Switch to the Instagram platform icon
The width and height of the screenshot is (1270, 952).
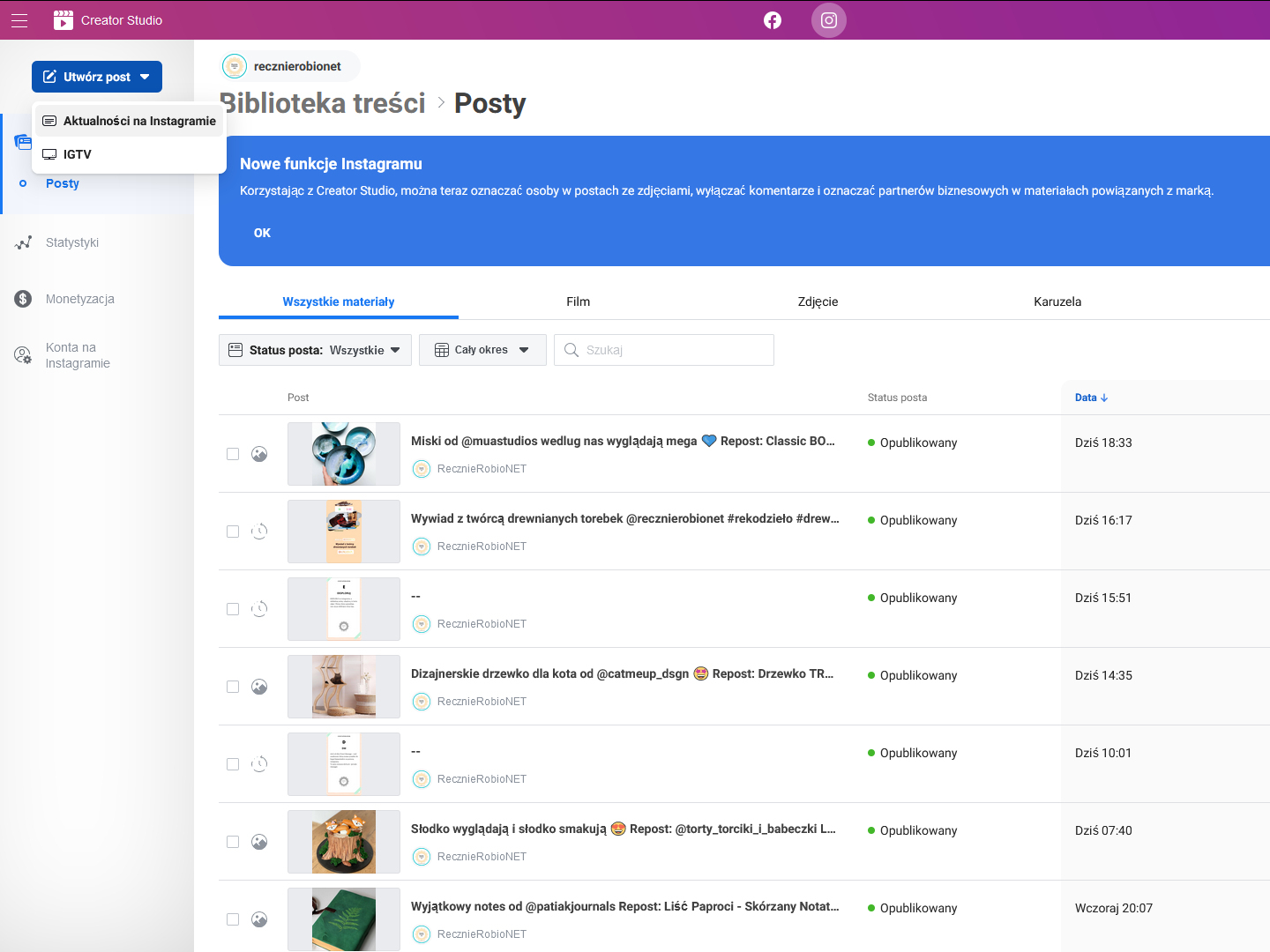click(829, 20)
